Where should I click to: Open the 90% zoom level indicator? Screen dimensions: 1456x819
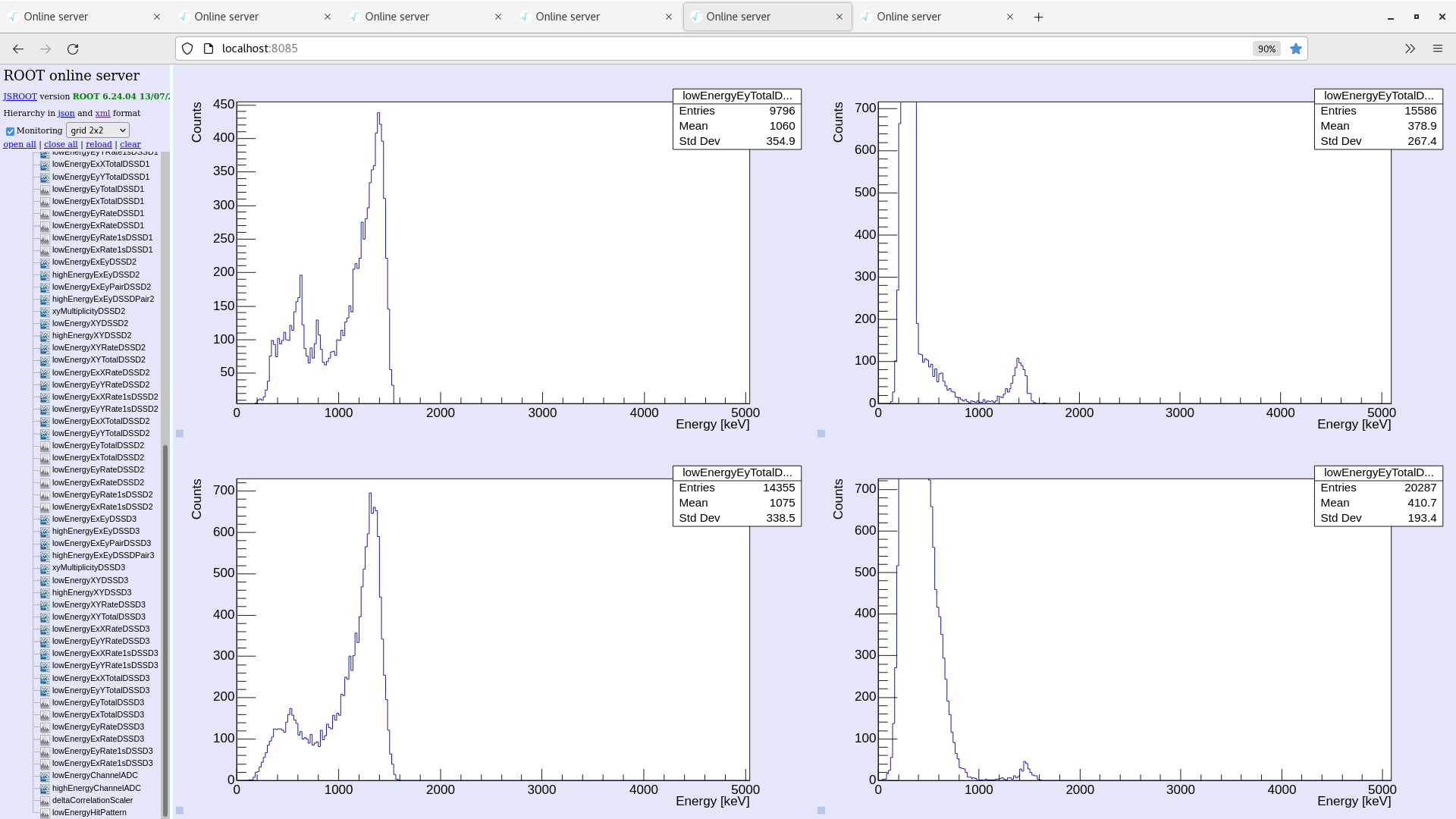[1266, 49]
